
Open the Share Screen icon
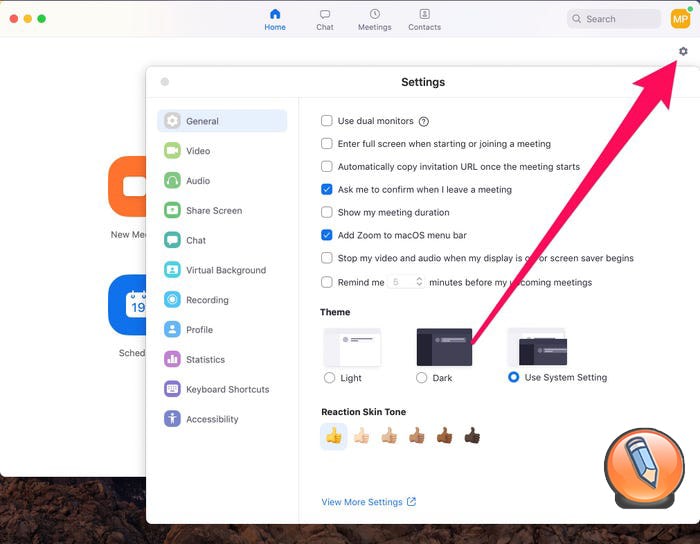coord(172,210)
